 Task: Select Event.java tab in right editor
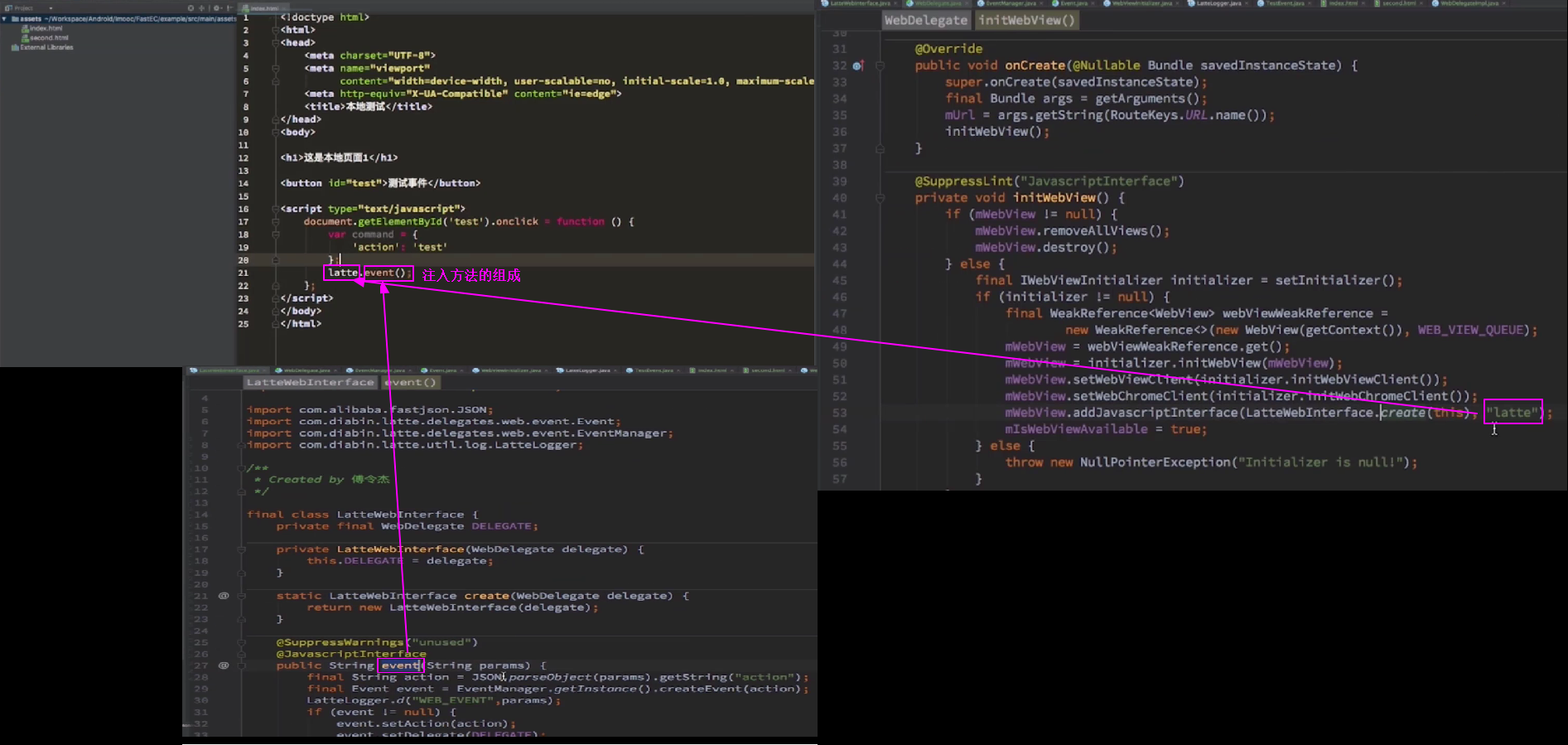[x=1073, y=4]
